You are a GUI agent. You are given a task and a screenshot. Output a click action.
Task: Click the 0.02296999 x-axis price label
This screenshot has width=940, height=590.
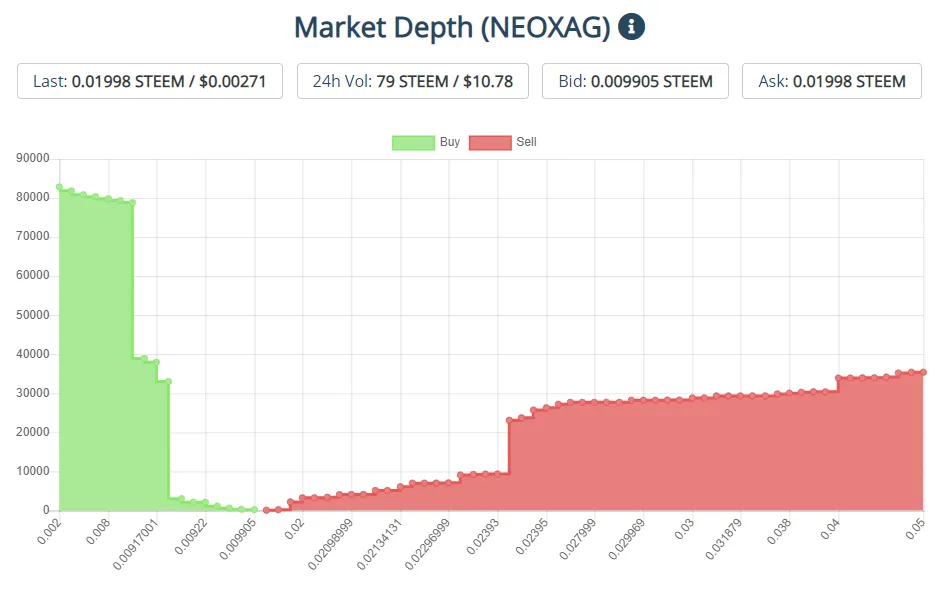(427, 544)
